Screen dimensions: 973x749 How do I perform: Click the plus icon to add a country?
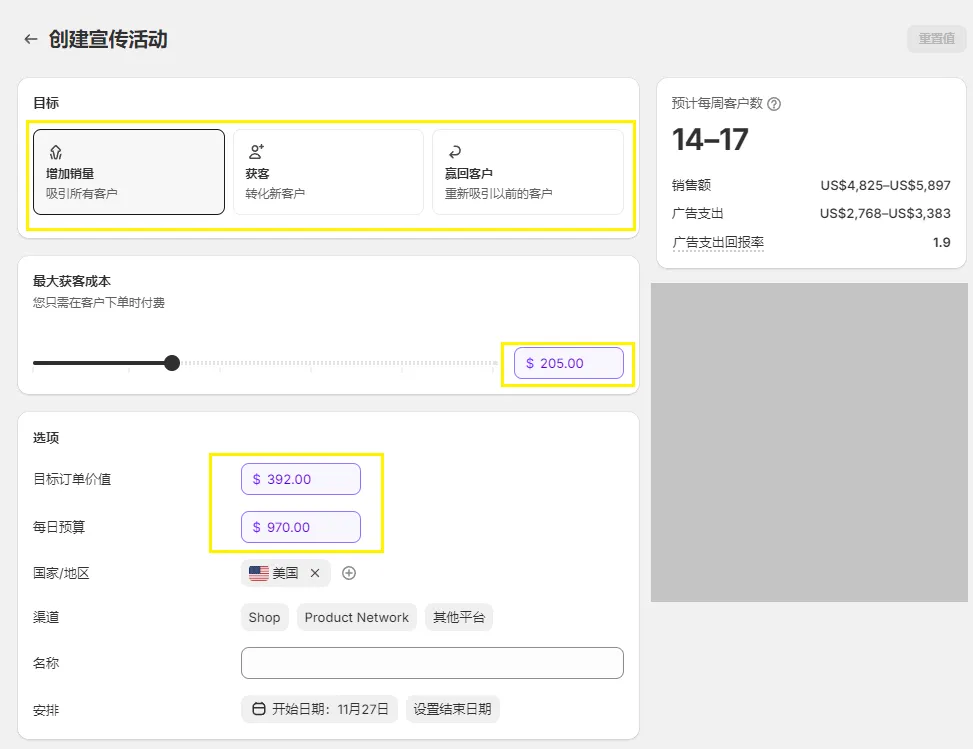point(349,573)
